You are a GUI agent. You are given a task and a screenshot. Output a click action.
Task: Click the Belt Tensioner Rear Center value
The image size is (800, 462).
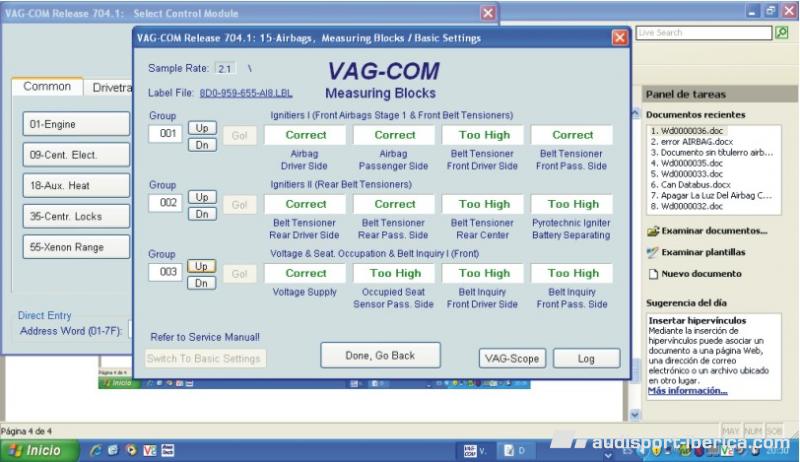click(x=484, y=204)
